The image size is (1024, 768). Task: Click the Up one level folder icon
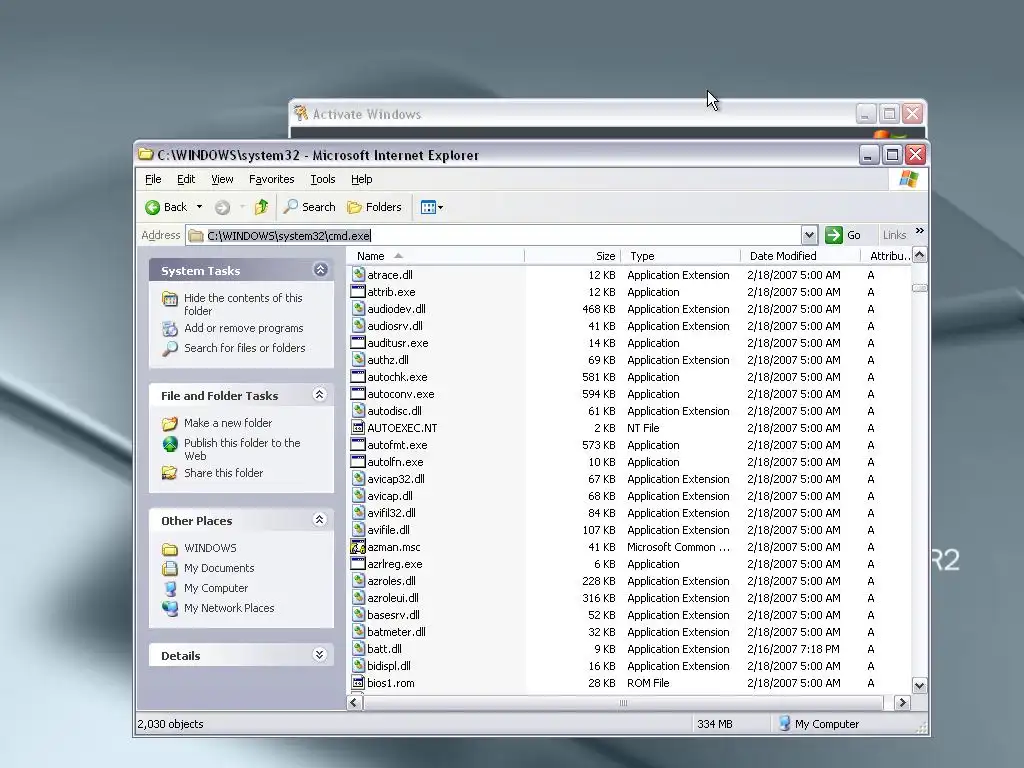tap(261, 207)
